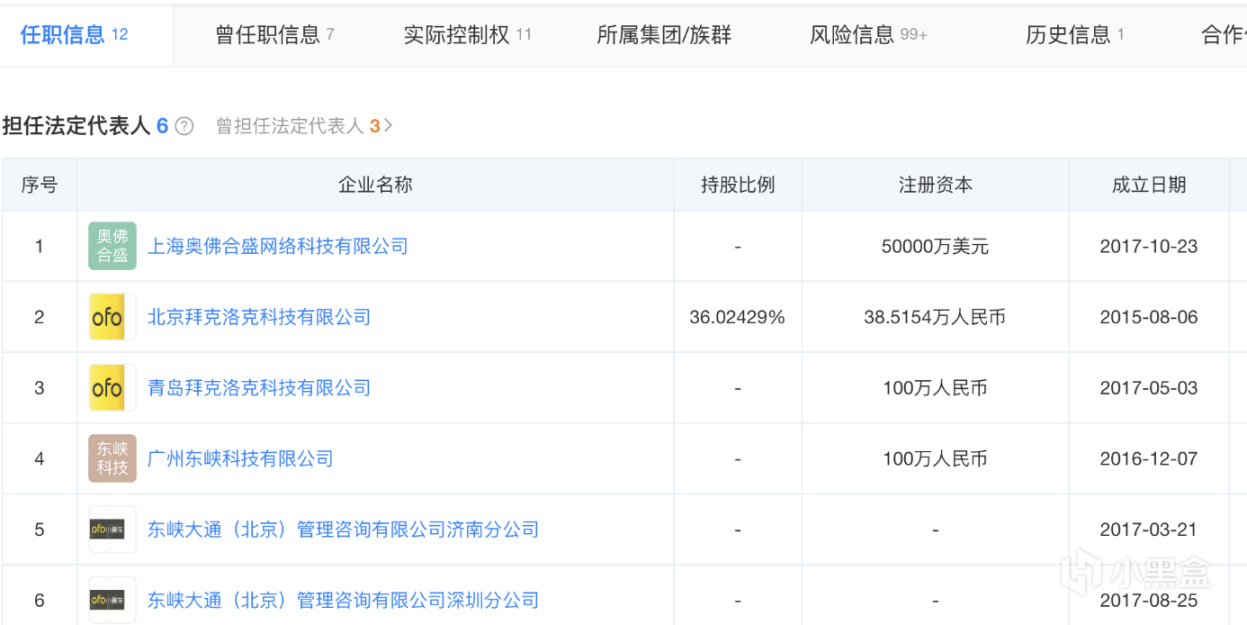The height and width of the screenshot is (625, 1247).
Task: Click the logo beside 深圳分公司 entry
Action: coord(112,600)
